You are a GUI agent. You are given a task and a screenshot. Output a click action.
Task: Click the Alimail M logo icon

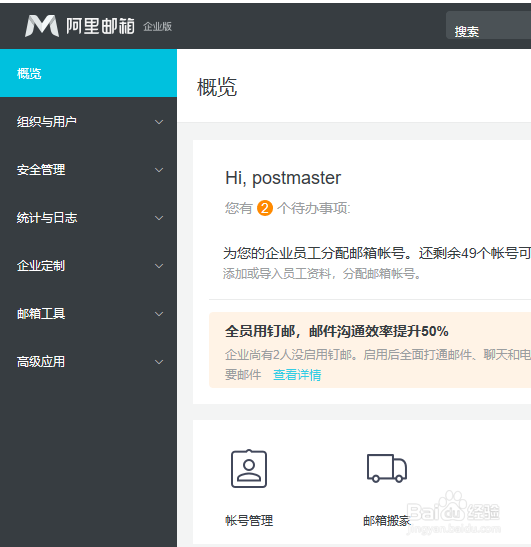42,26
